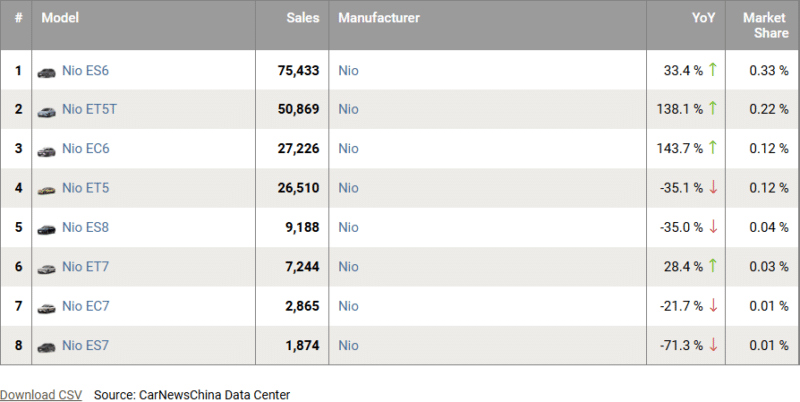Click the Nio ES7 car thumbnail icon
Viewport: 800px width, 402px height.
click(x=47, y=346)
